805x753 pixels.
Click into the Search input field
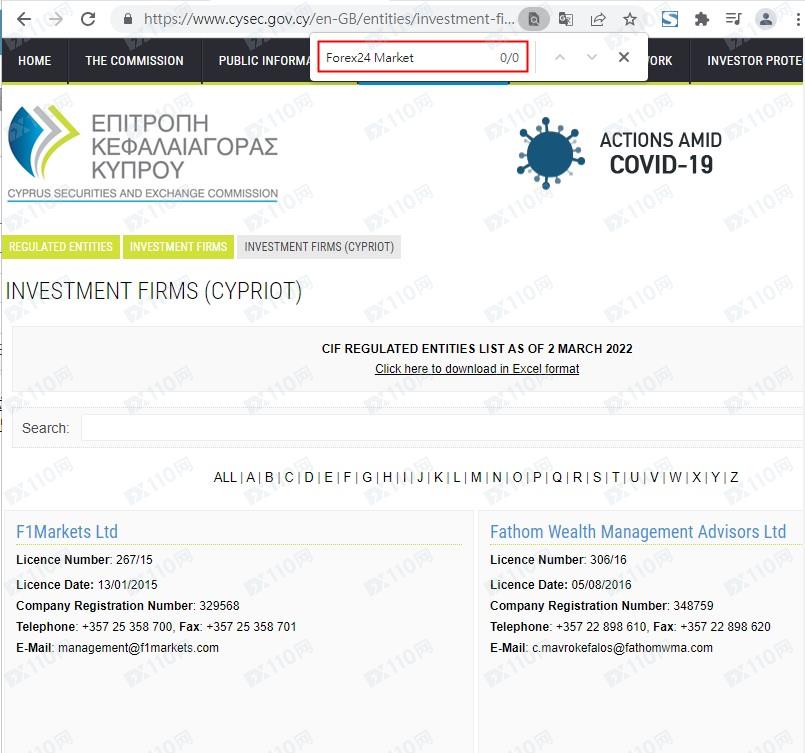pos(440,428)
